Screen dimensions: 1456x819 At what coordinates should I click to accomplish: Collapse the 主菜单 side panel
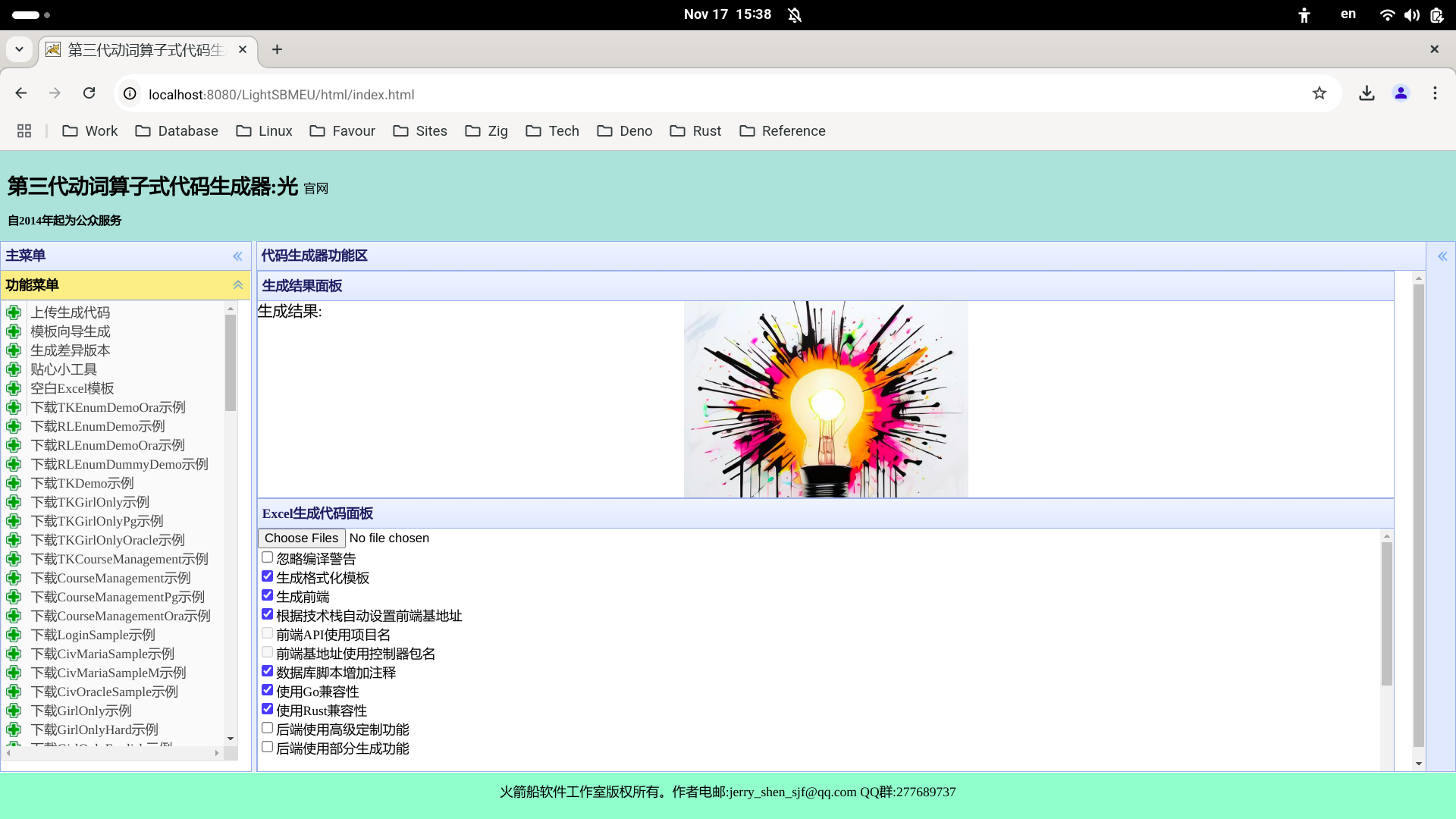tap(237, 256)
